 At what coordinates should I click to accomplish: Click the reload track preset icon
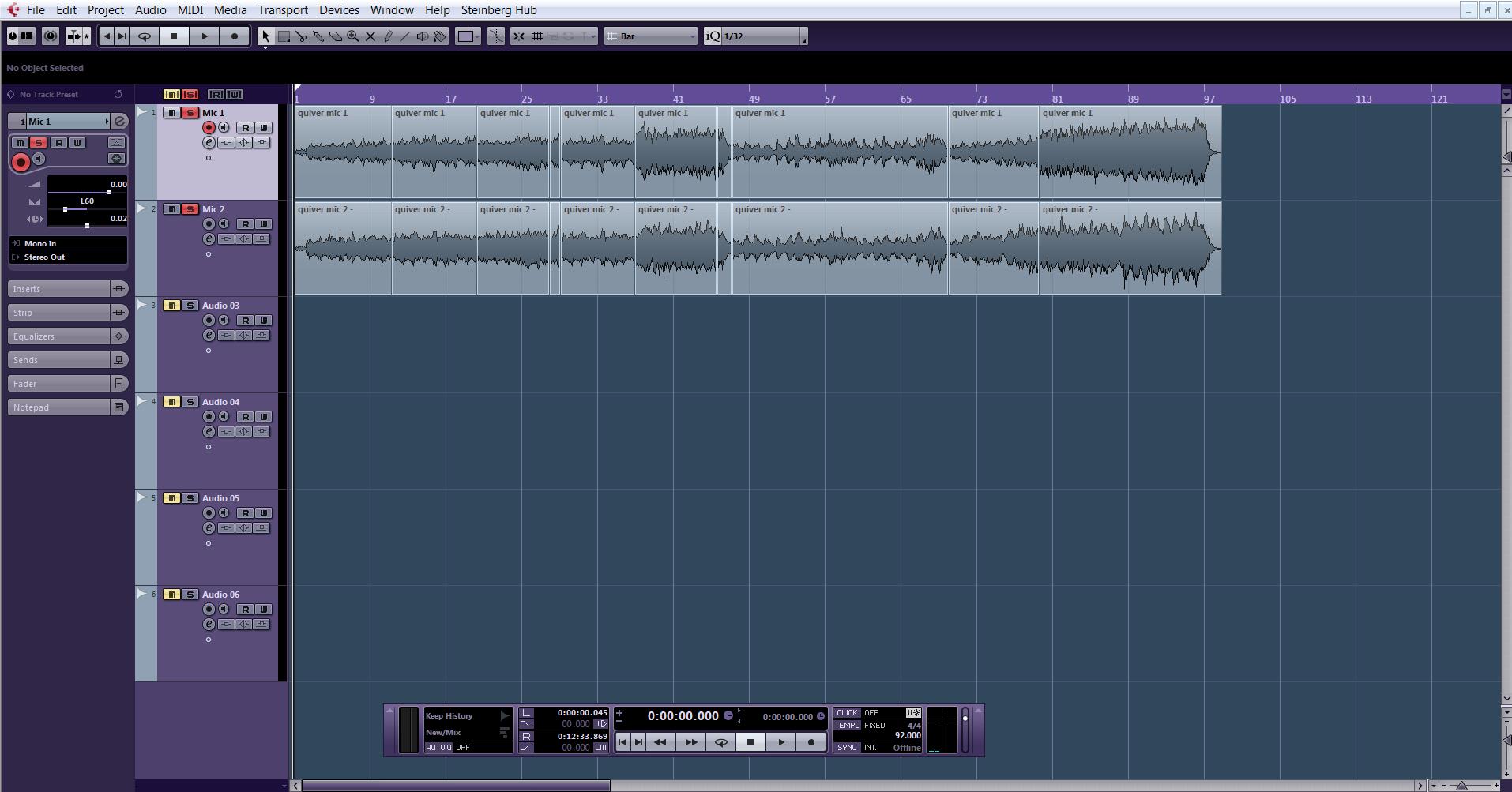click(x=118, y=94)
